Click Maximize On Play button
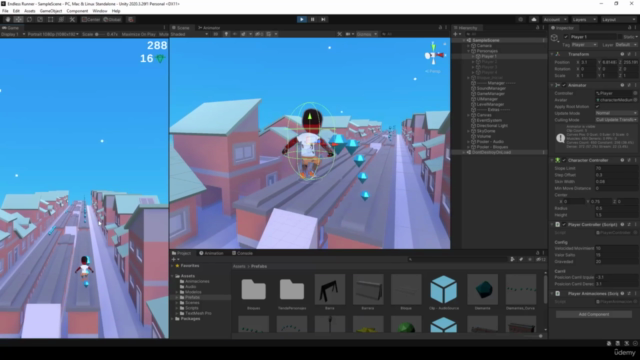The height and width of the screenshot is (360, 640). tap(138, 34)
